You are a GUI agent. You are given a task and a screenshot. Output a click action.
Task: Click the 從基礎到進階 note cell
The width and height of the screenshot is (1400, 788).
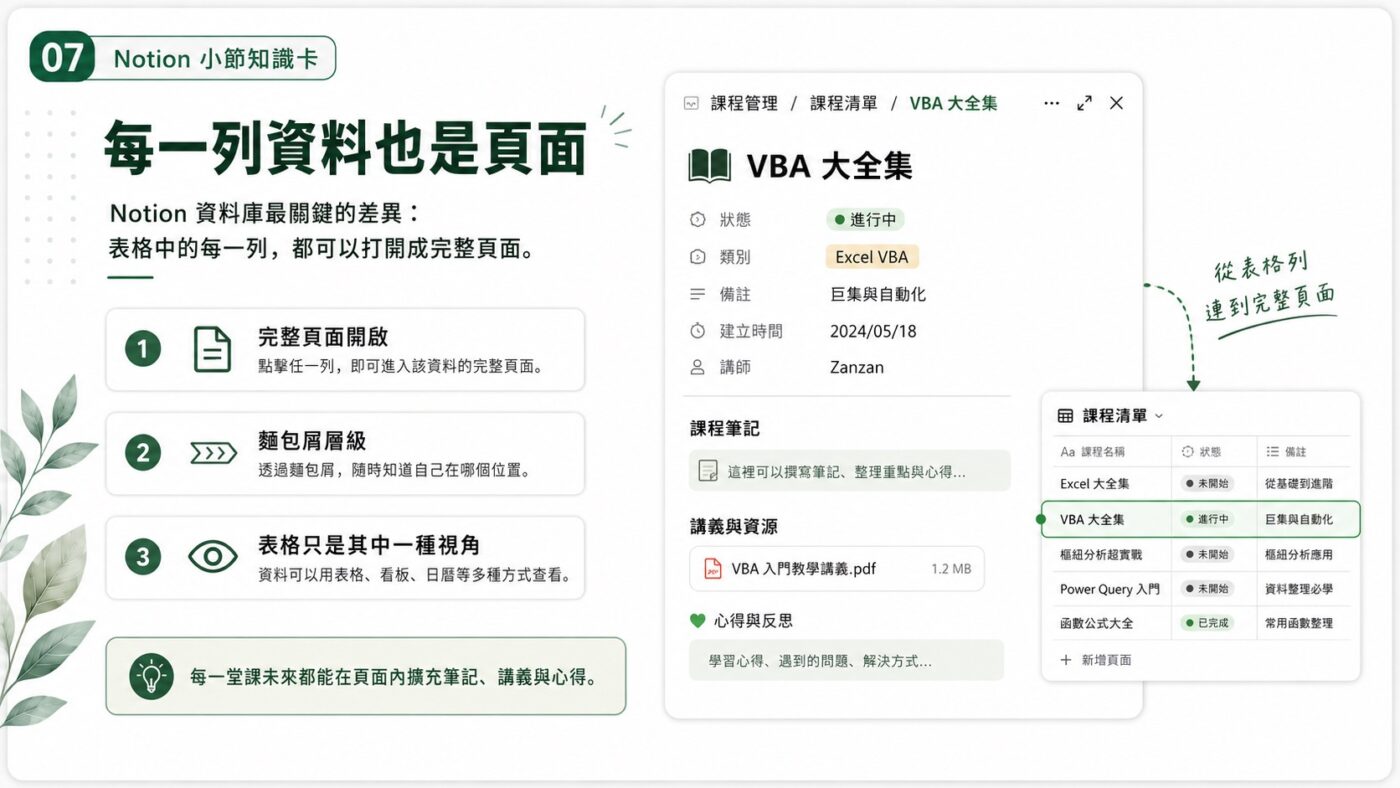(x=1298, y=484)
